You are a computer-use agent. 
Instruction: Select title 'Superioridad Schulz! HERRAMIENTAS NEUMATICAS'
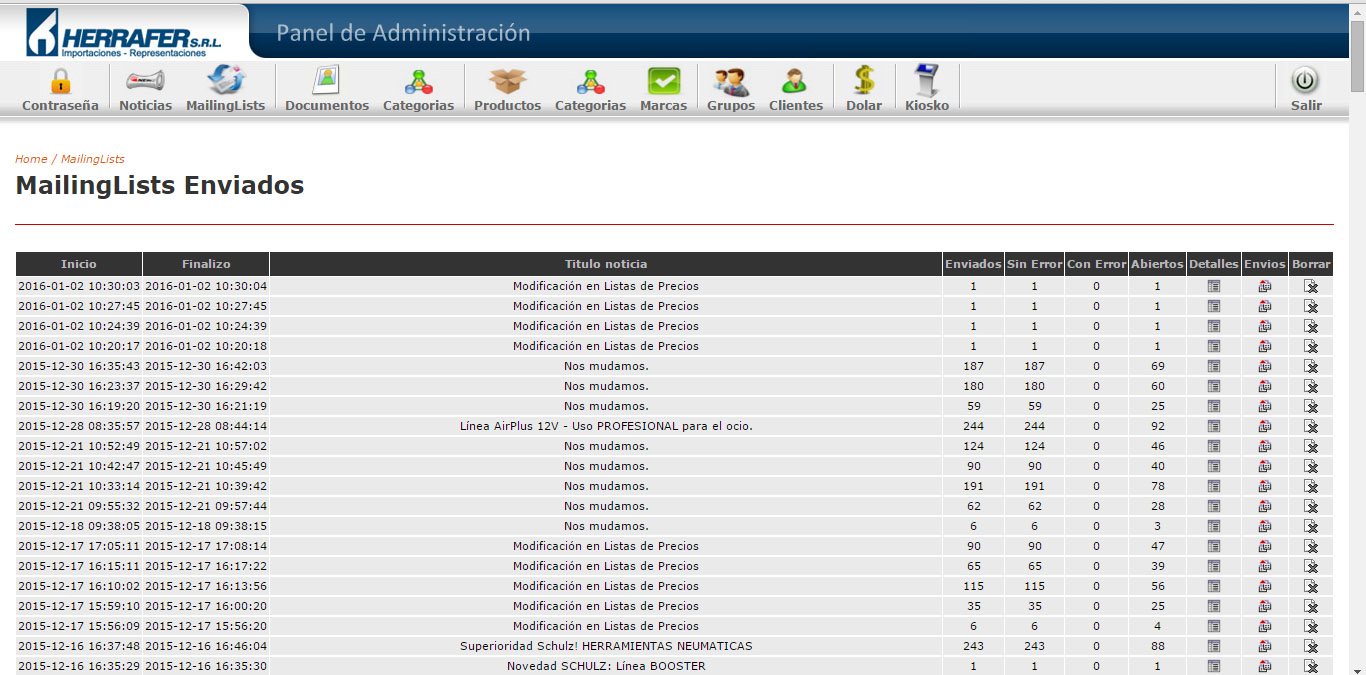(606, 646)
